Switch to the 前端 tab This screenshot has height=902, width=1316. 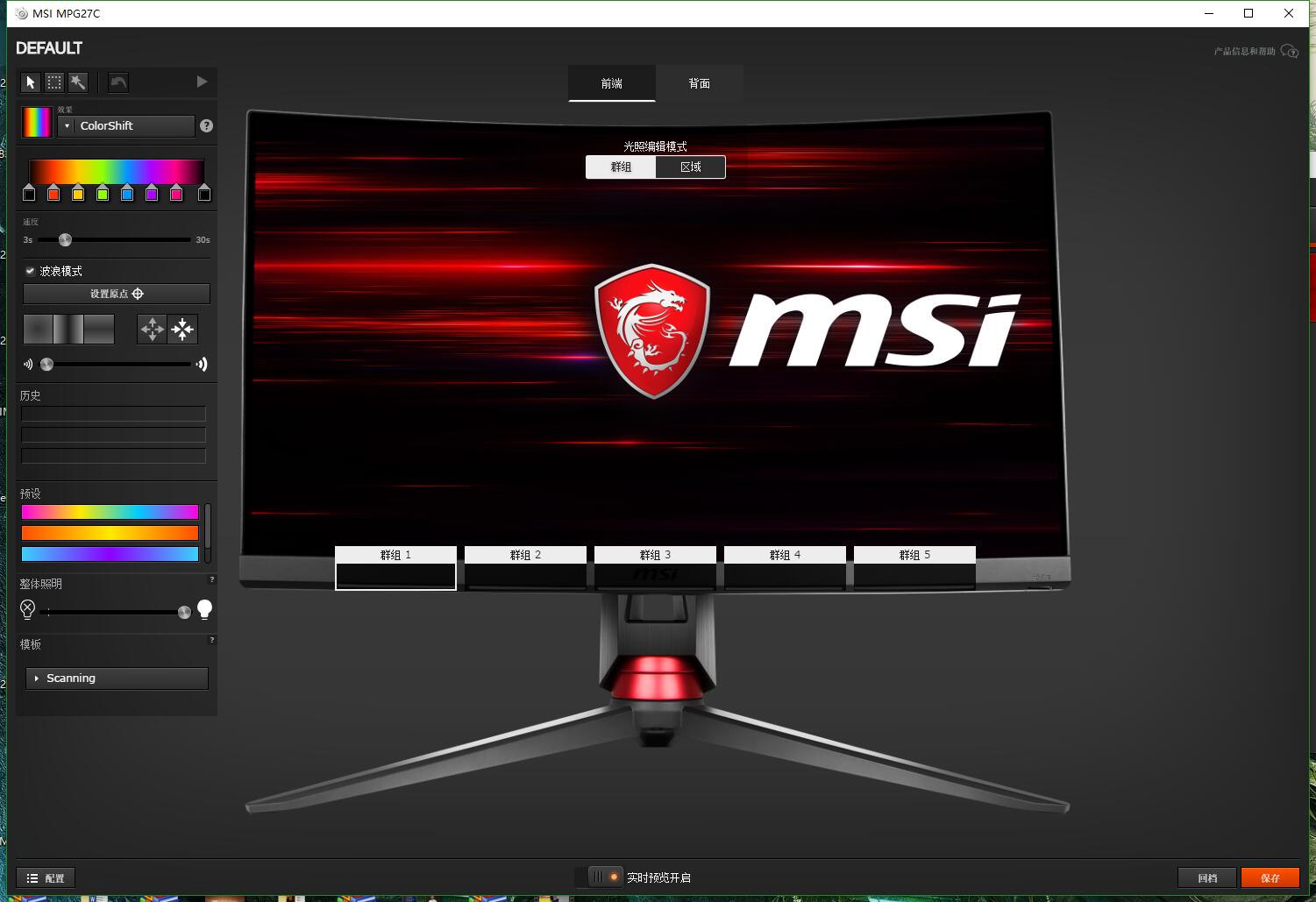click(612, 83)
